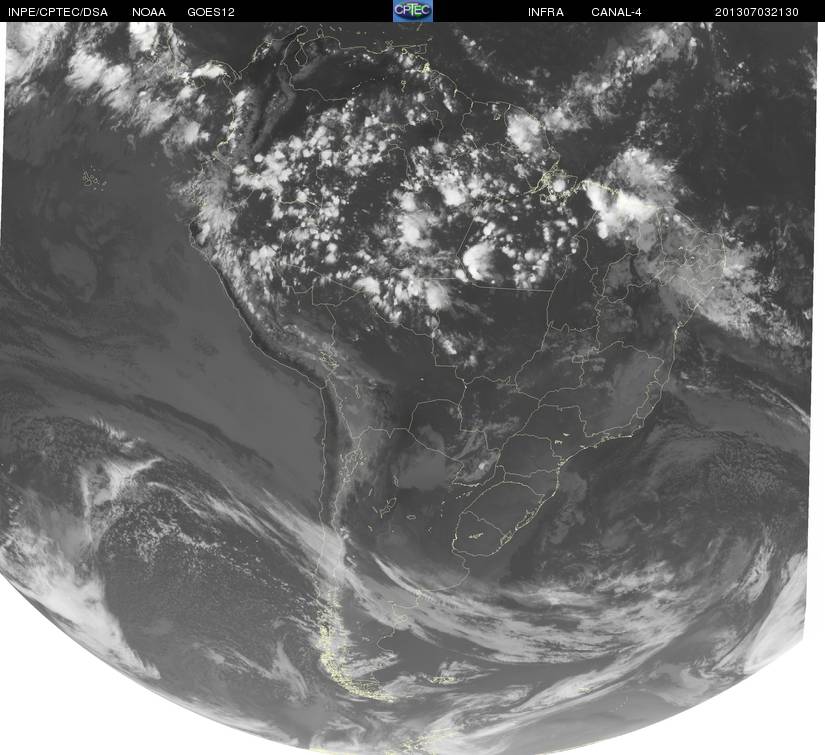Click the GOES12 satellite label

(211, 12)
